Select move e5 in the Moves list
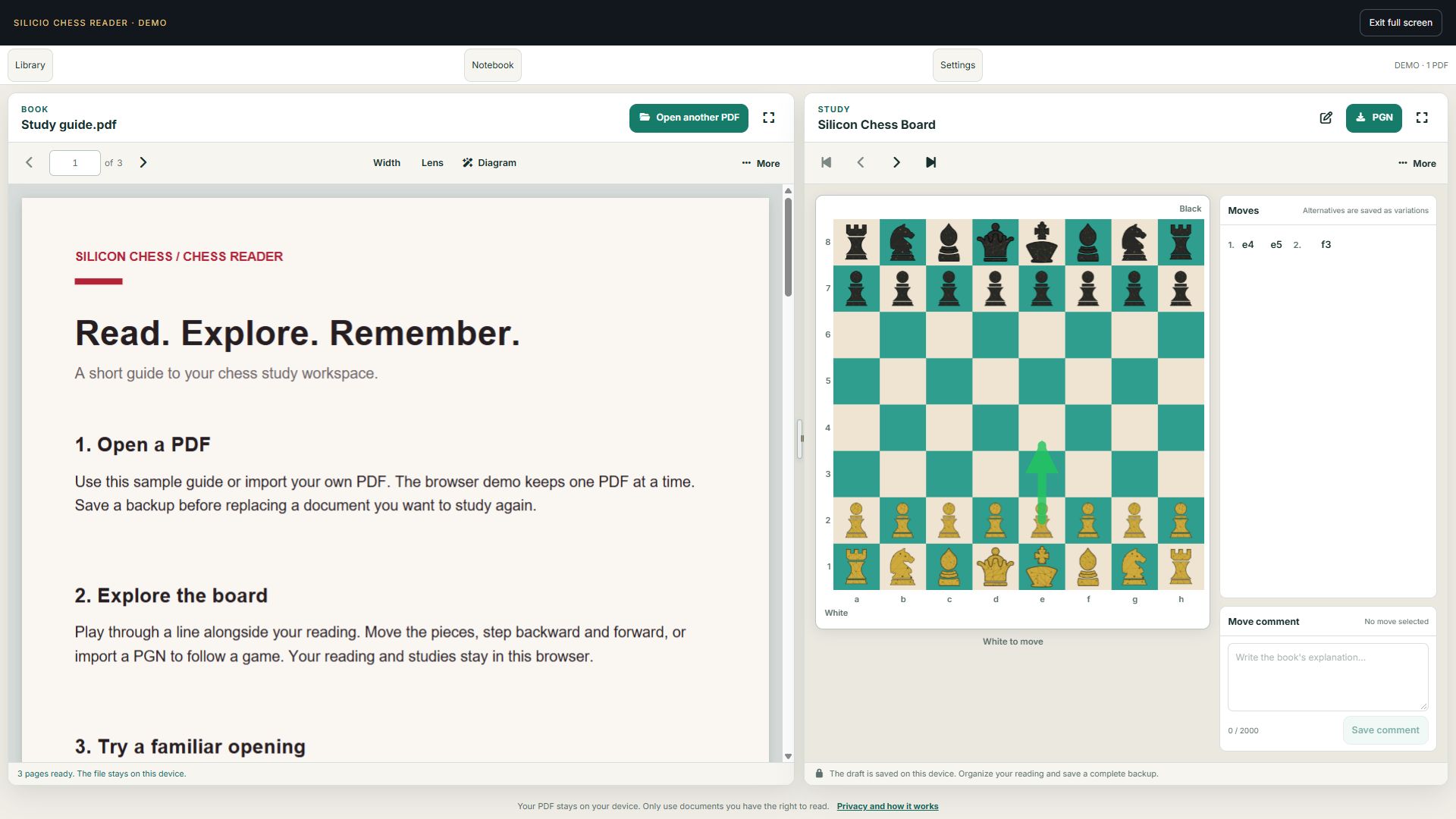The image size is (1456, 819). pyautogui.click(x=1276, y=245)
